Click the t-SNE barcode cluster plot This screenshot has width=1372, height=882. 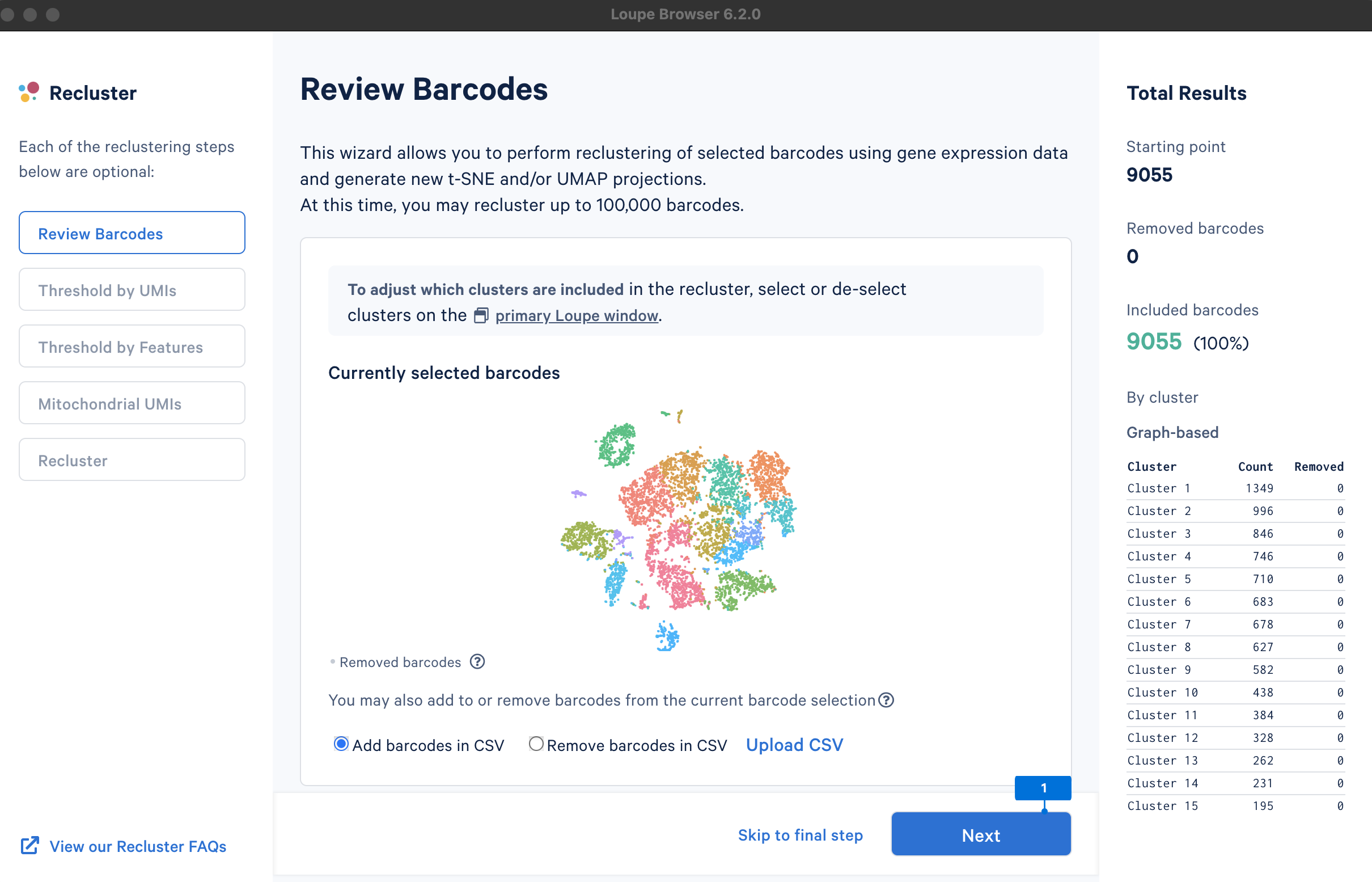pyautogui.click(x=678, y=530)
